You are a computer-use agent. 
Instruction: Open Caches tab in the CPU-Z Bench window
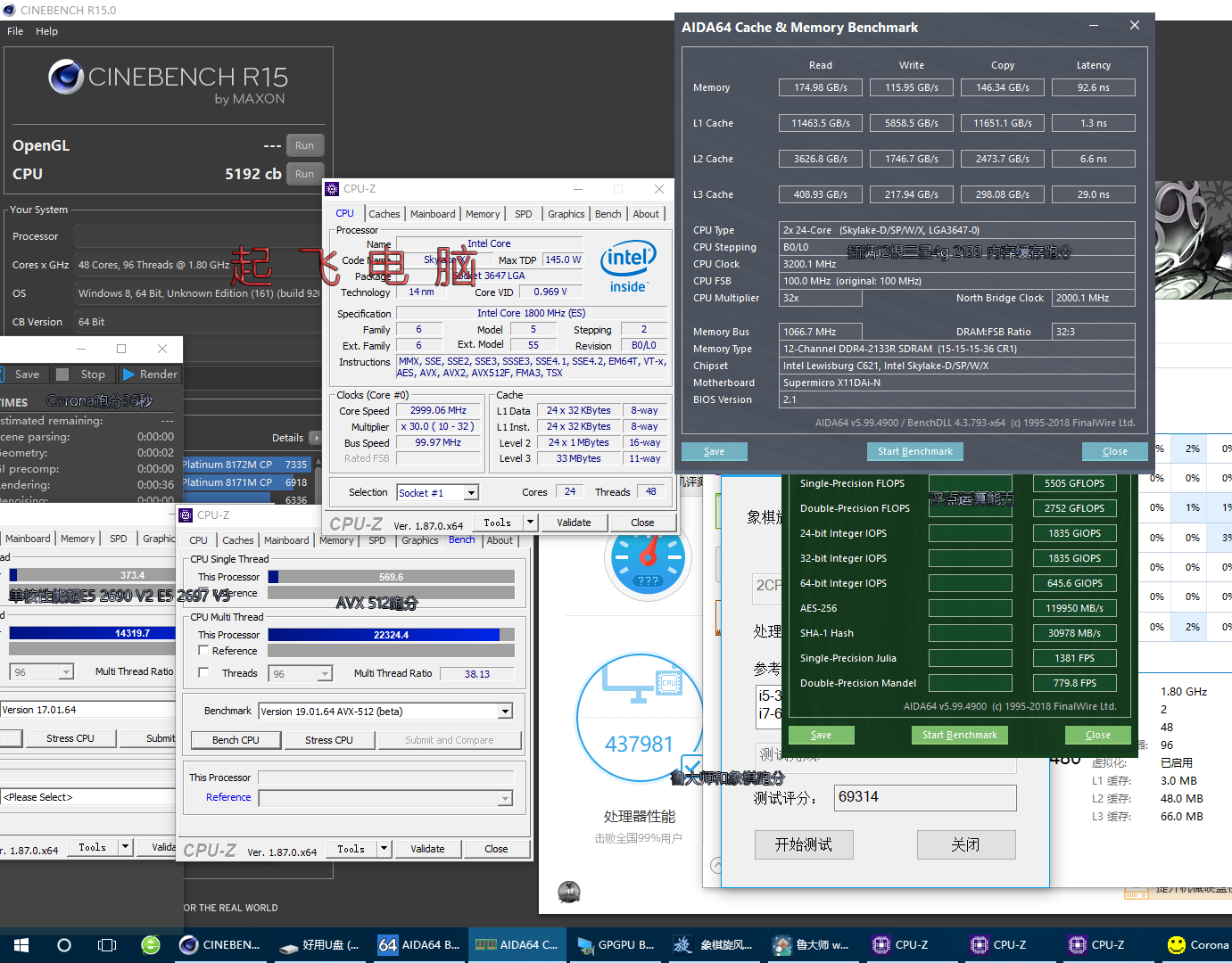pos(238,540)
